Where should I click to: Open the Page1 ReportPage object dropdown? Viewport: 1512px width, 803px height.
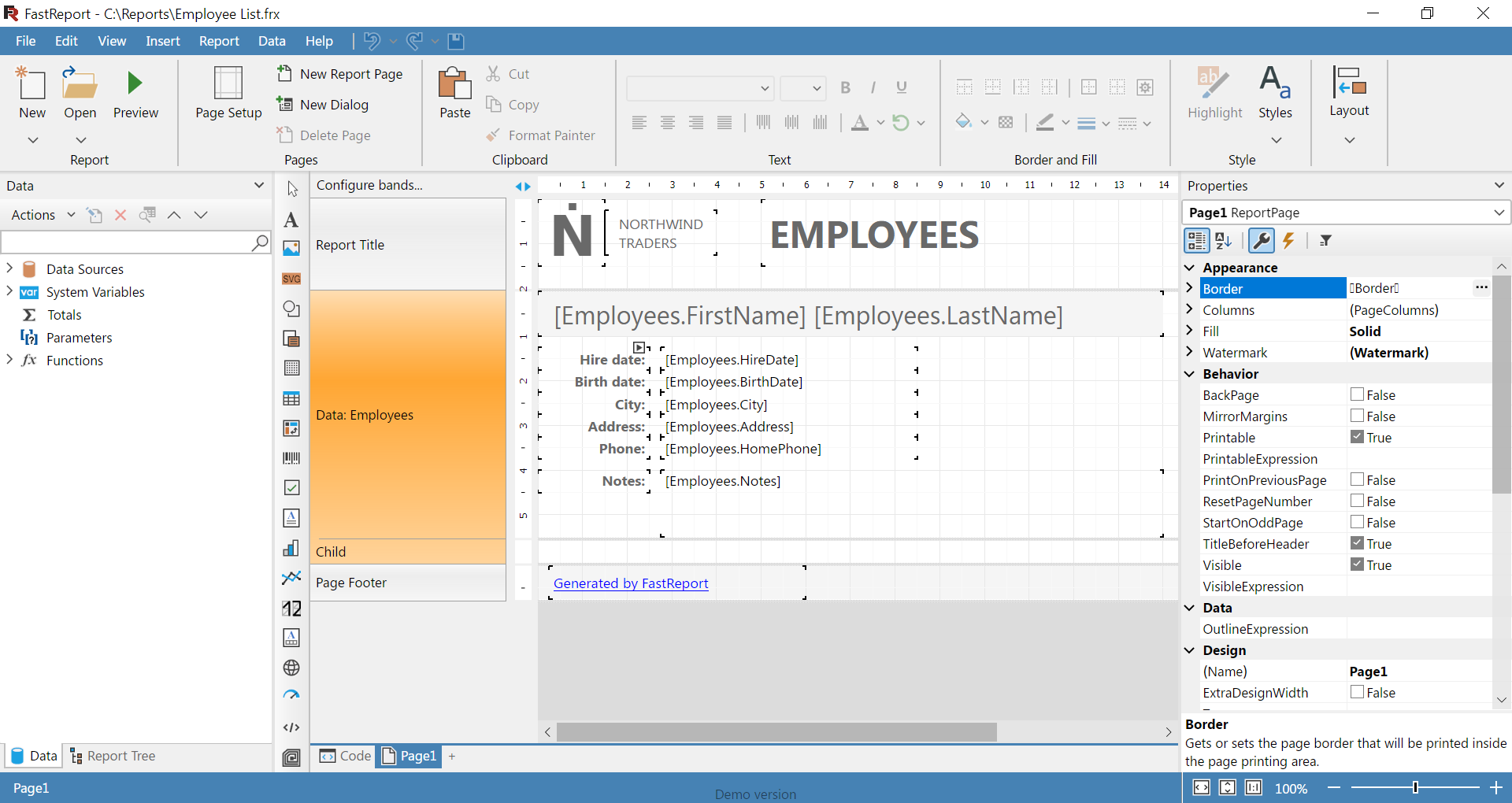point(1499,213)
